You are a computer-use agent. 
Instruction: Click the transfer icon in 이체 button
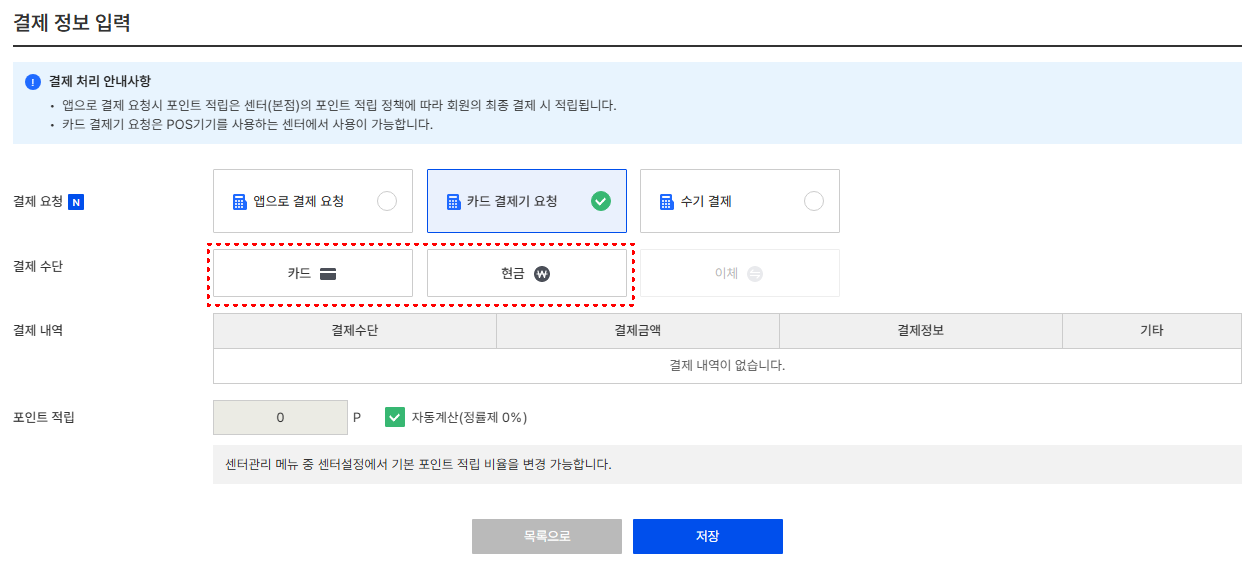tap(755, 273)
